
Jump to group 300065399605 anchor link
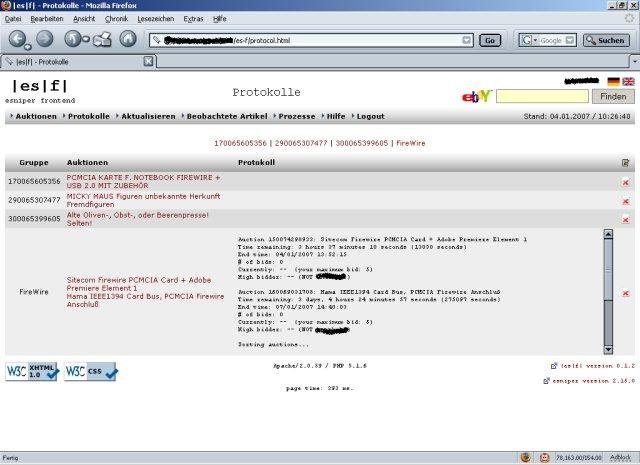362,143
